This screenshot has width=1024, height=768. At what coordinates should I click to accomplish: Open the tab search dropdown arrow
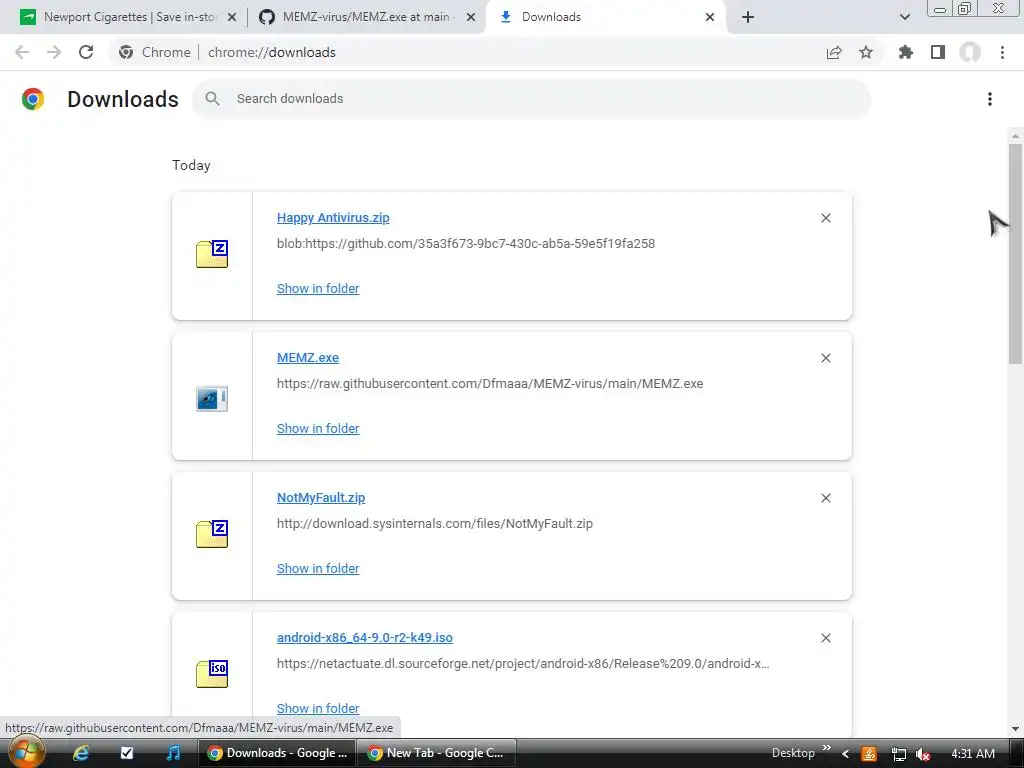pyautogui.click(x=904, y=17)
